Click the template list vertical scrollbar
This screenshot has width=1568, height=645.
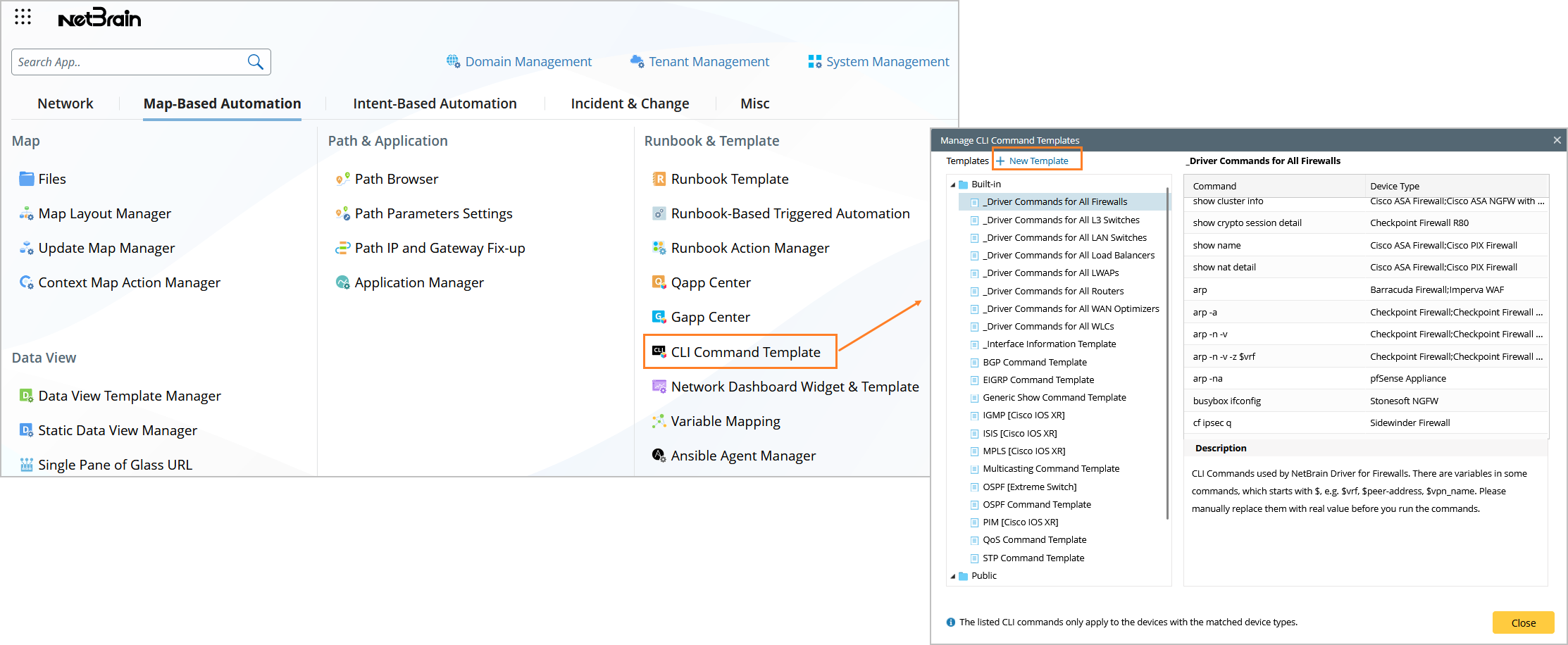click(x=1167, y=352)
